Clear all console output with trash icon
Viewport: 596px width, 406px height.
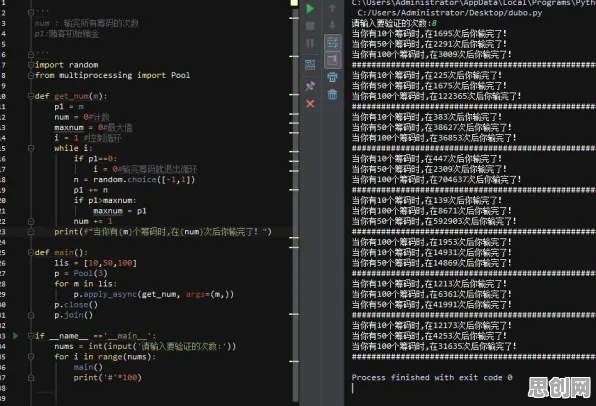pos(332,94)
